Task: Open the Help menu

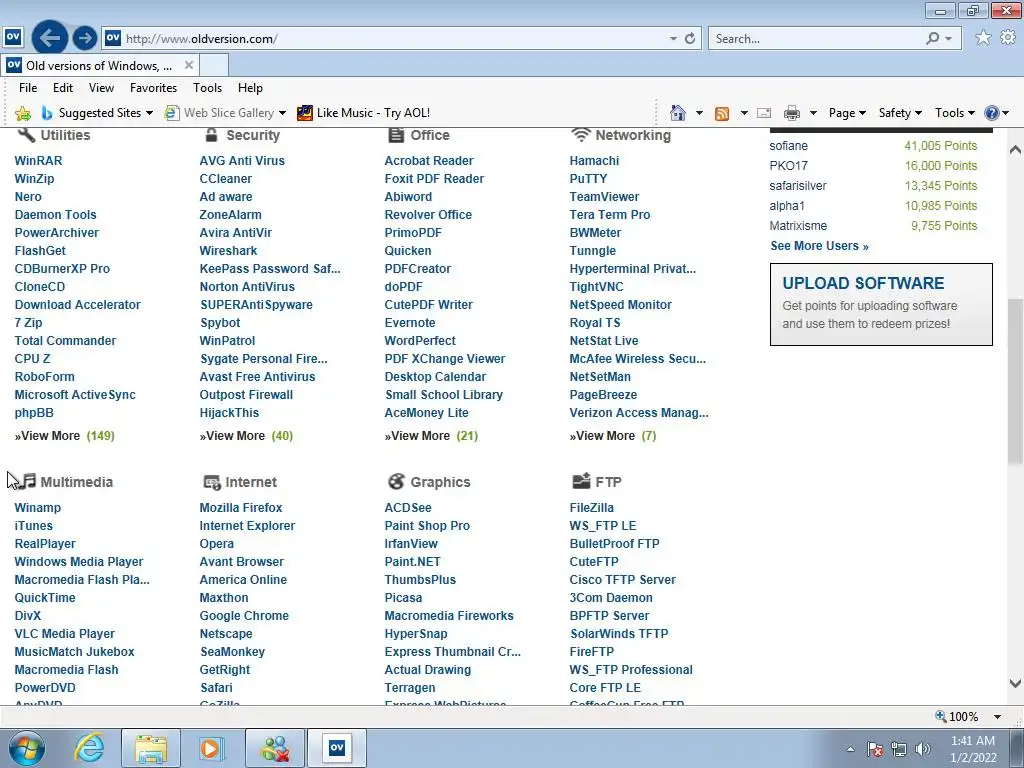Action: point(250,88)
